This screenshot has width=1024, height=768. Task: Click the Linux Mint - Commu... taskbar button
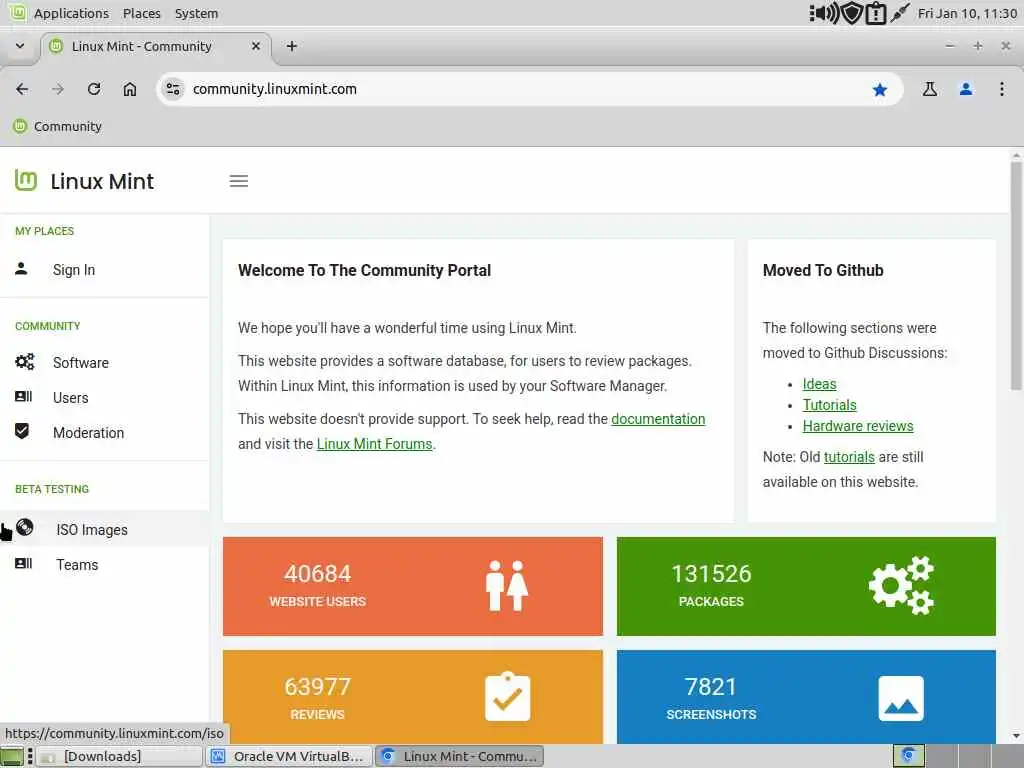point(460,756)
